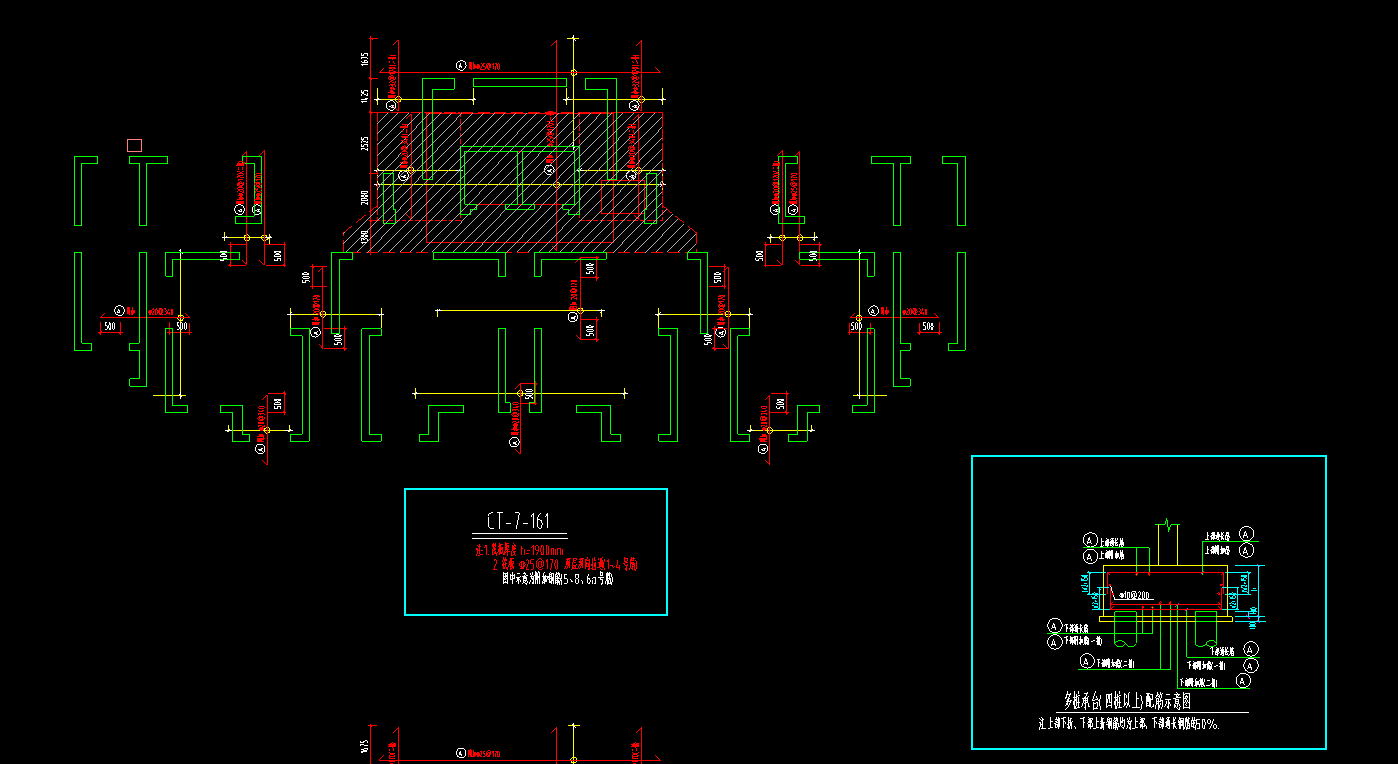
Task: Select the small white square above the left columns
Action: point(135,145)
